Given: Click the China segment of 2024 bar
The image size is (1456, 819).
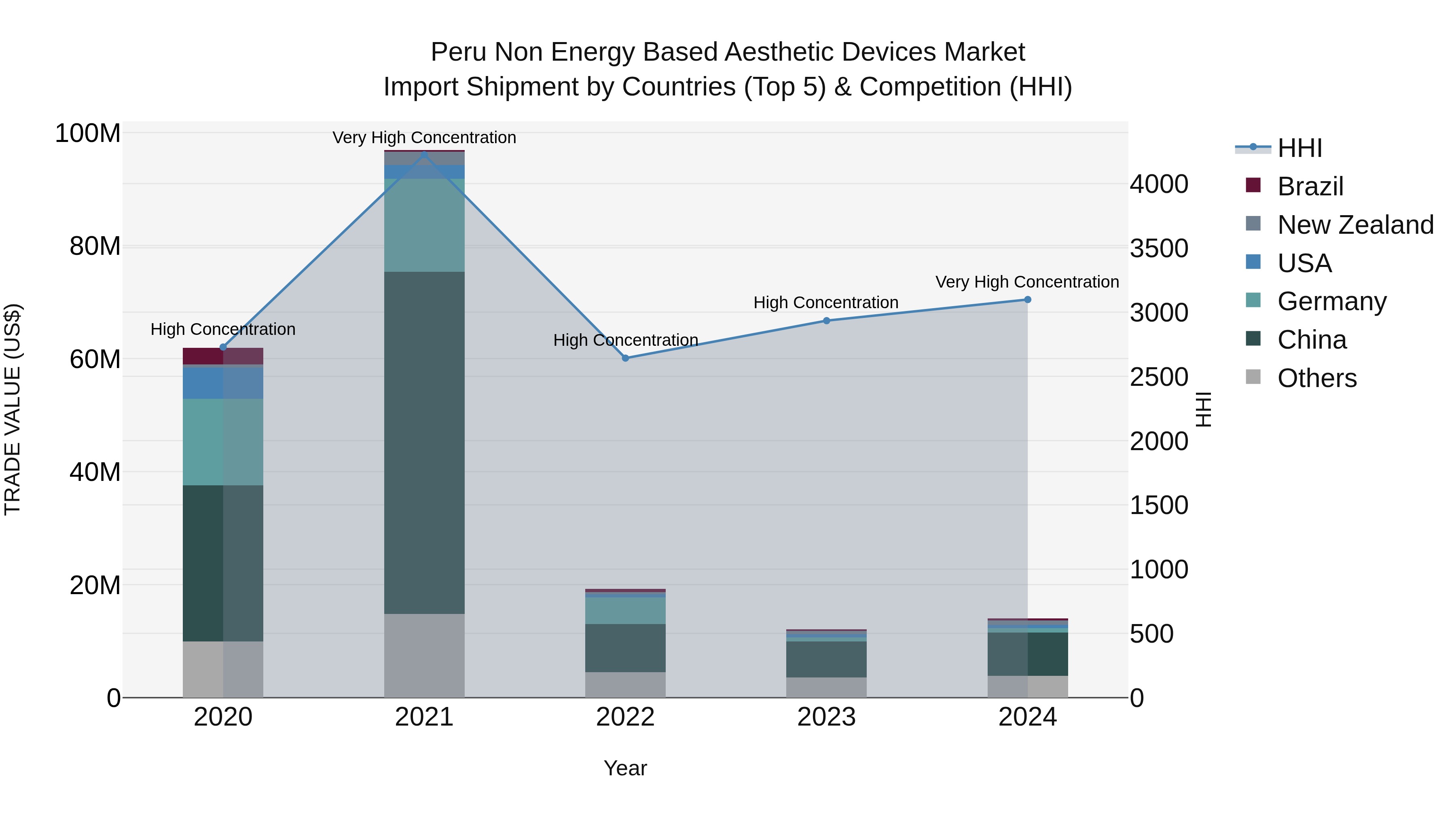Looking at the screenshot, I should [1028, 654].
